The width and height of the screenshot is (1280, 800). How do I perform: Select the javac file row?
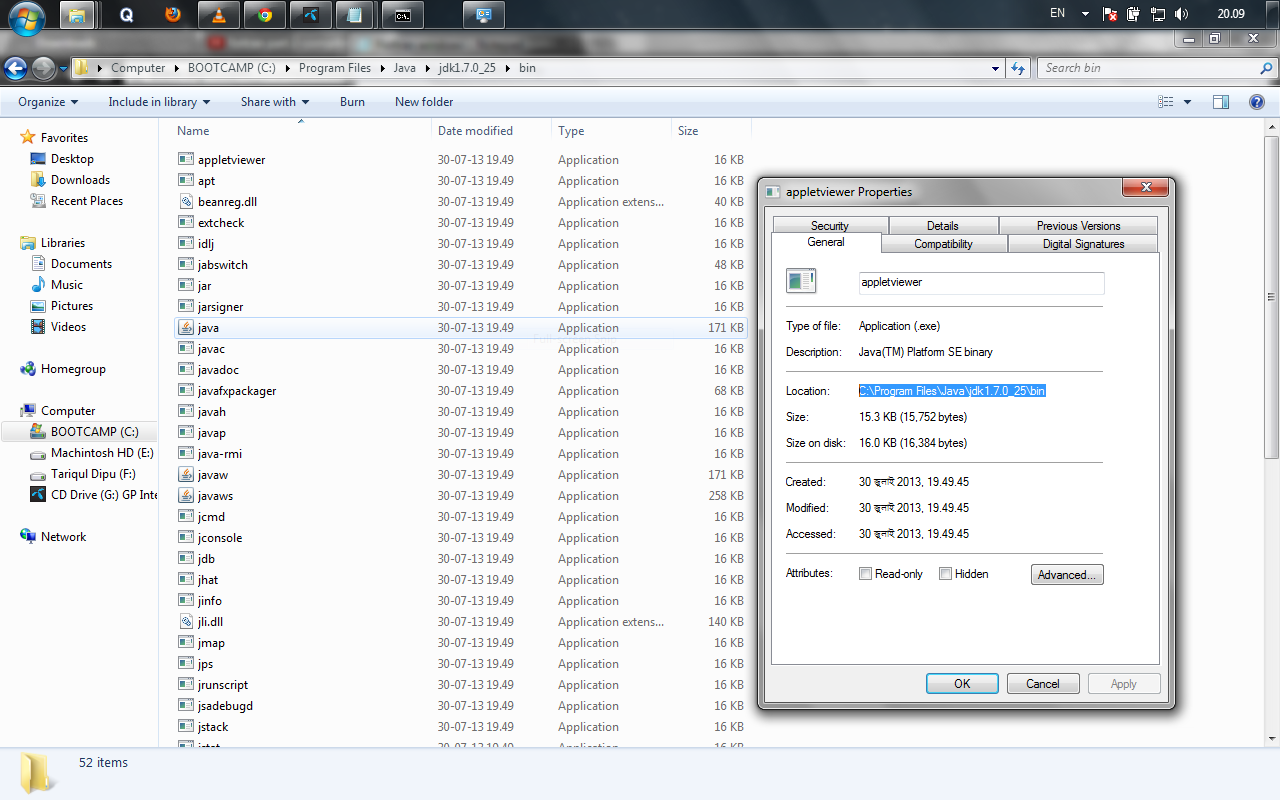click(x=460, y=349)
